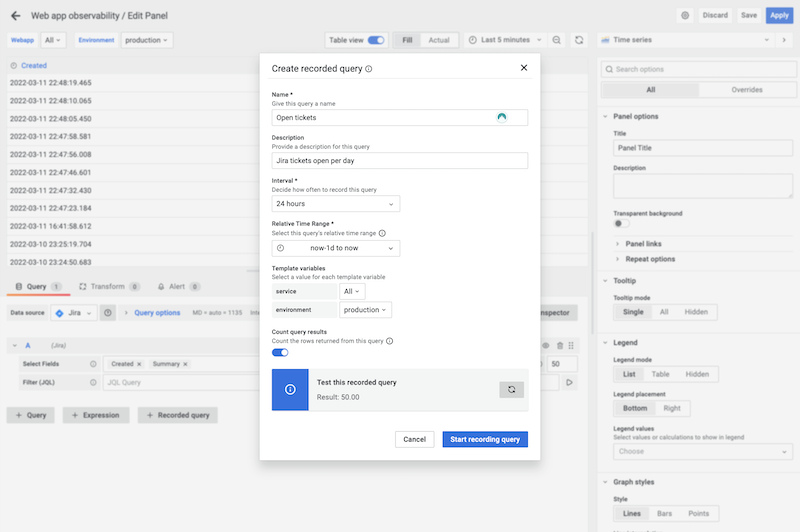
Task: Click the info icon beside Create recorded query
Action: click(x=369, y=69)
